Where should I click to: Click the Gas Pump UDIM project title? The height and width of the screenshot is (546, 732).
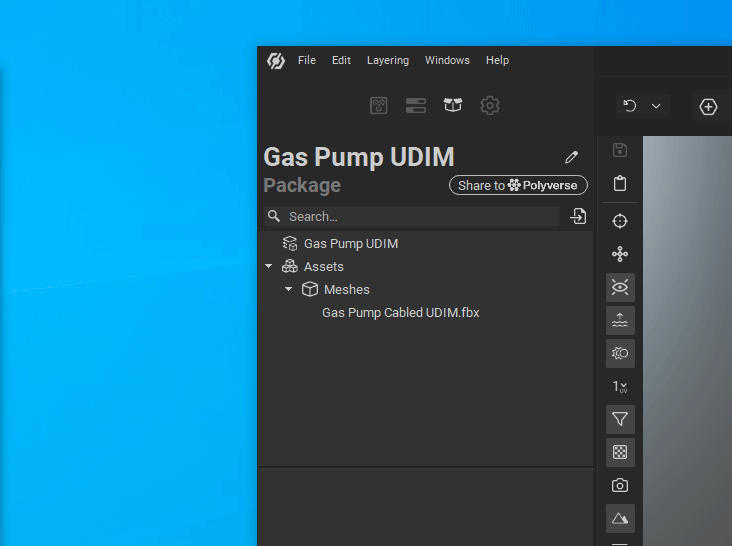coord(359,157)
